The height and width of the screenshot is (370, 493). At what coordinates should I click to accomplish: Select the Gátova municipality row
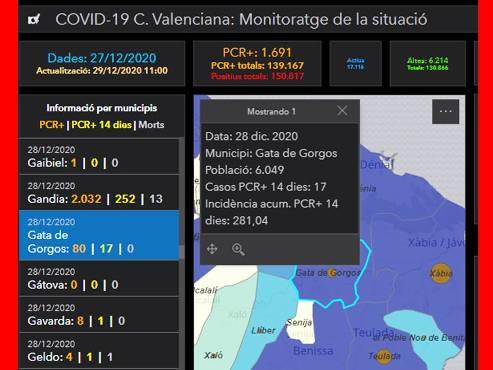[x=99, y=279]
